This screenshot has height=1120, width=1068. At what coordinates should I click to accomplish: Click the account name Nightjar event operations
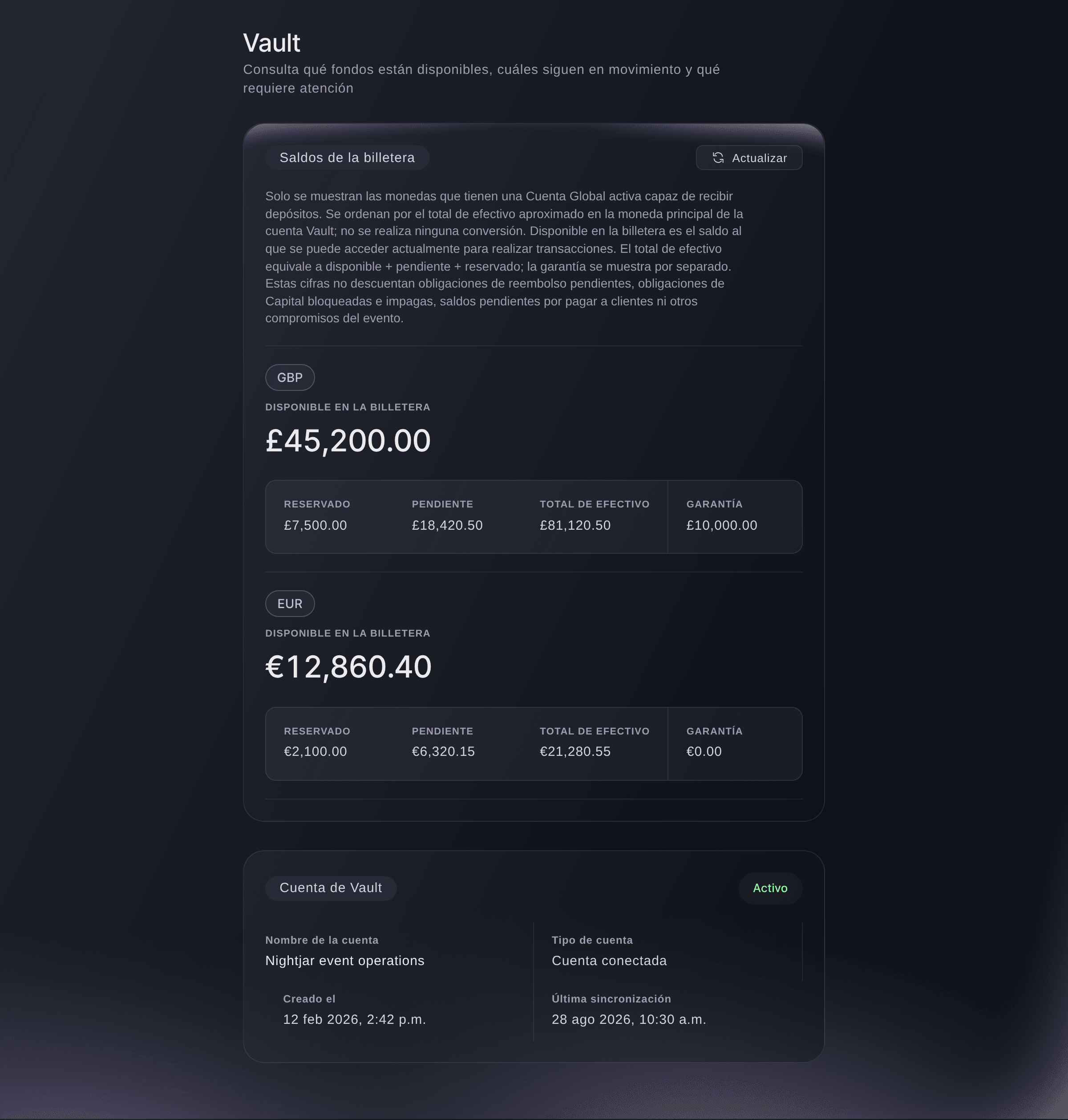(x=344, y=961)
